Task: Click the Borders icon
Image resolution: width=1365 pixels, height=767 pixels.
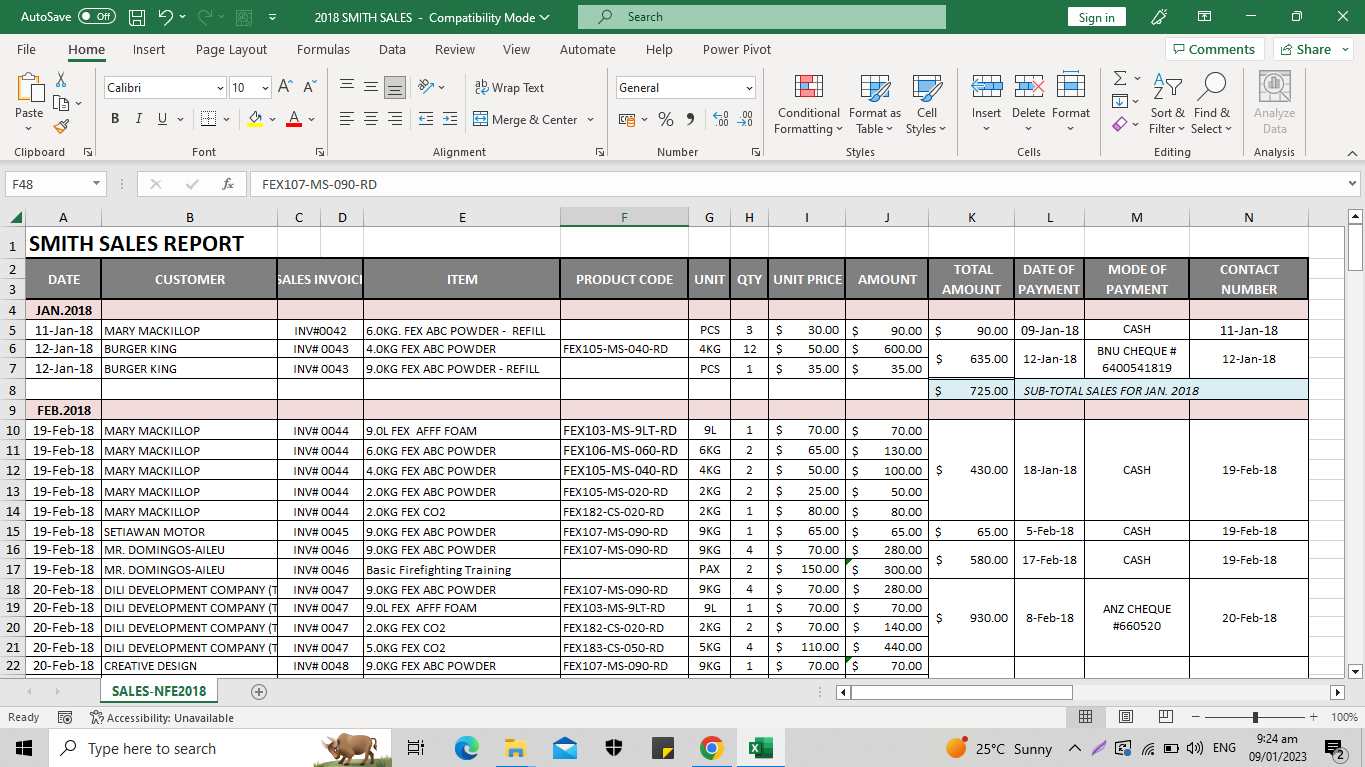Action: pos(207,119)
